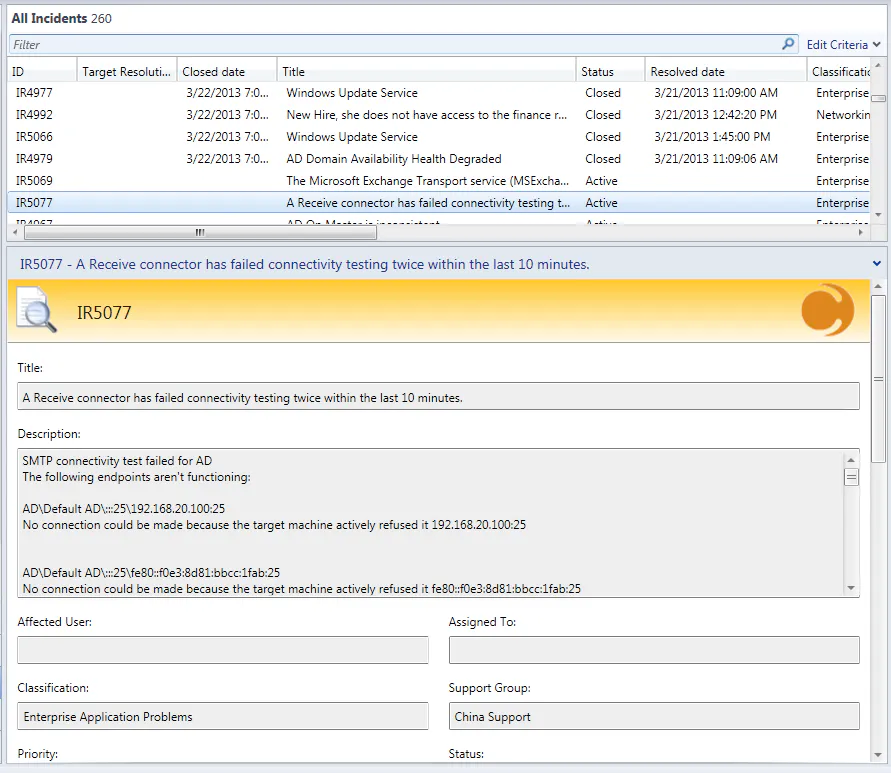
Task: Click the orange swirl logo icon
Action: click(x=828, y=310)
